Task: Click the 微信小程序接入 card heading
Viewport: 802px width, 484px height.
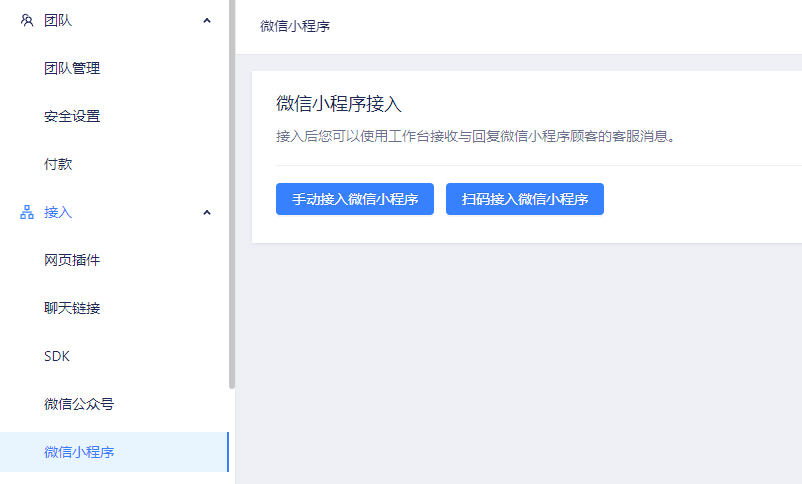Action: pos(339,104)
